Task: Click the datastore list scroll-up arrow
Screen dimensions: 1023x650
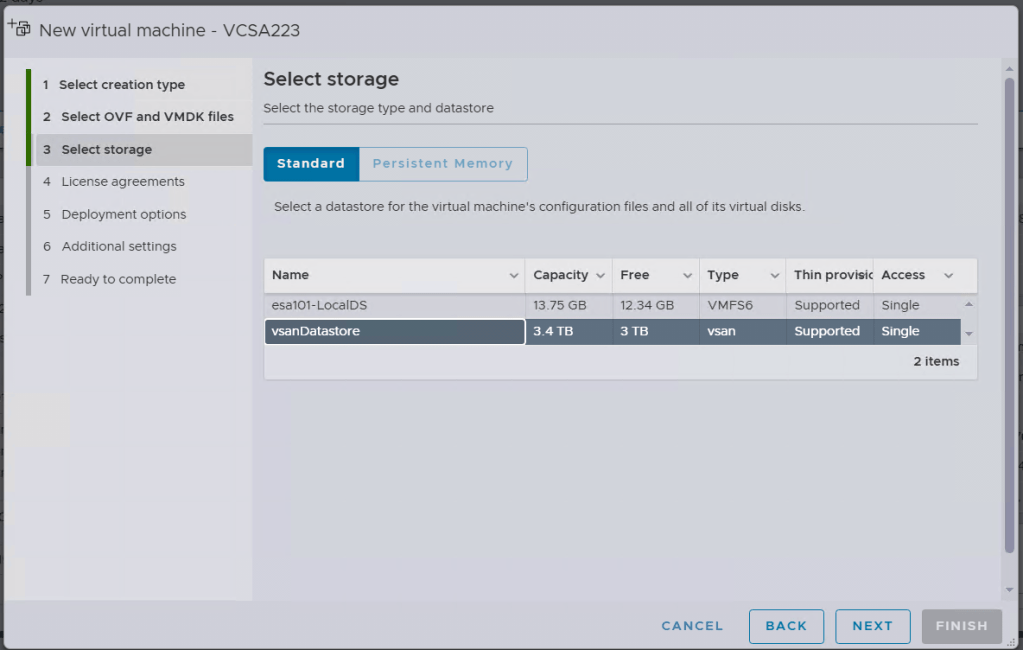Action: coord(968,305)
